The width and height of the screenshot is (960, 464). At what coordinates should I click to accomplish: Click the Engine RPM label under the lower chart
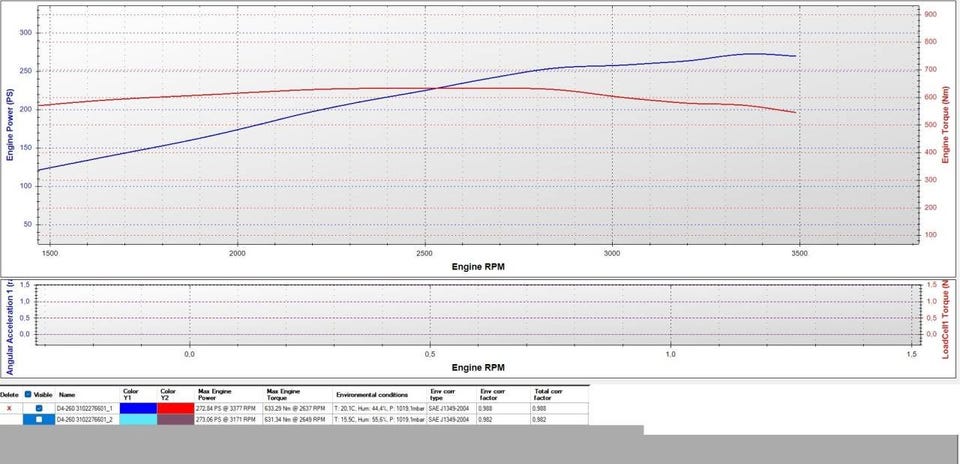point(478,367)
